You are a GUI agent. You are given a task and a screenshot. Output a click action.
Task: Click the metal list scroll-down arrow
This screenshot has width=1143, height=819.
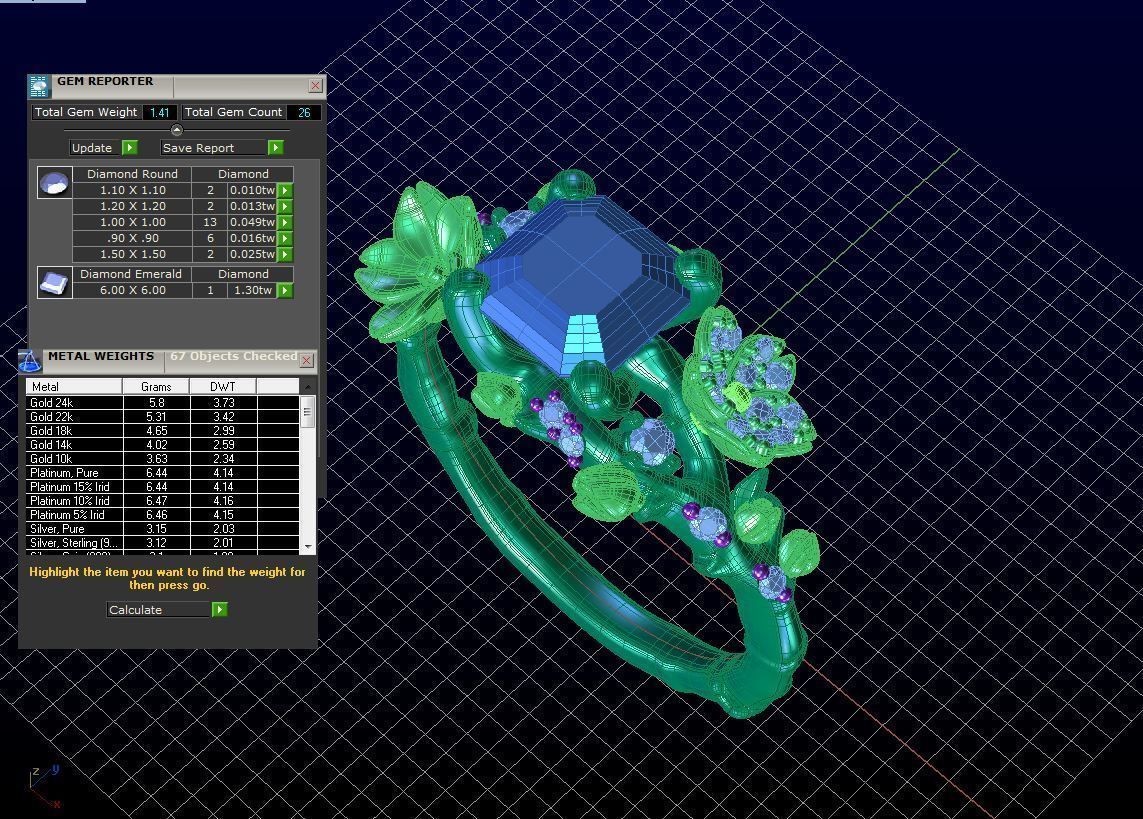(308, 546)
